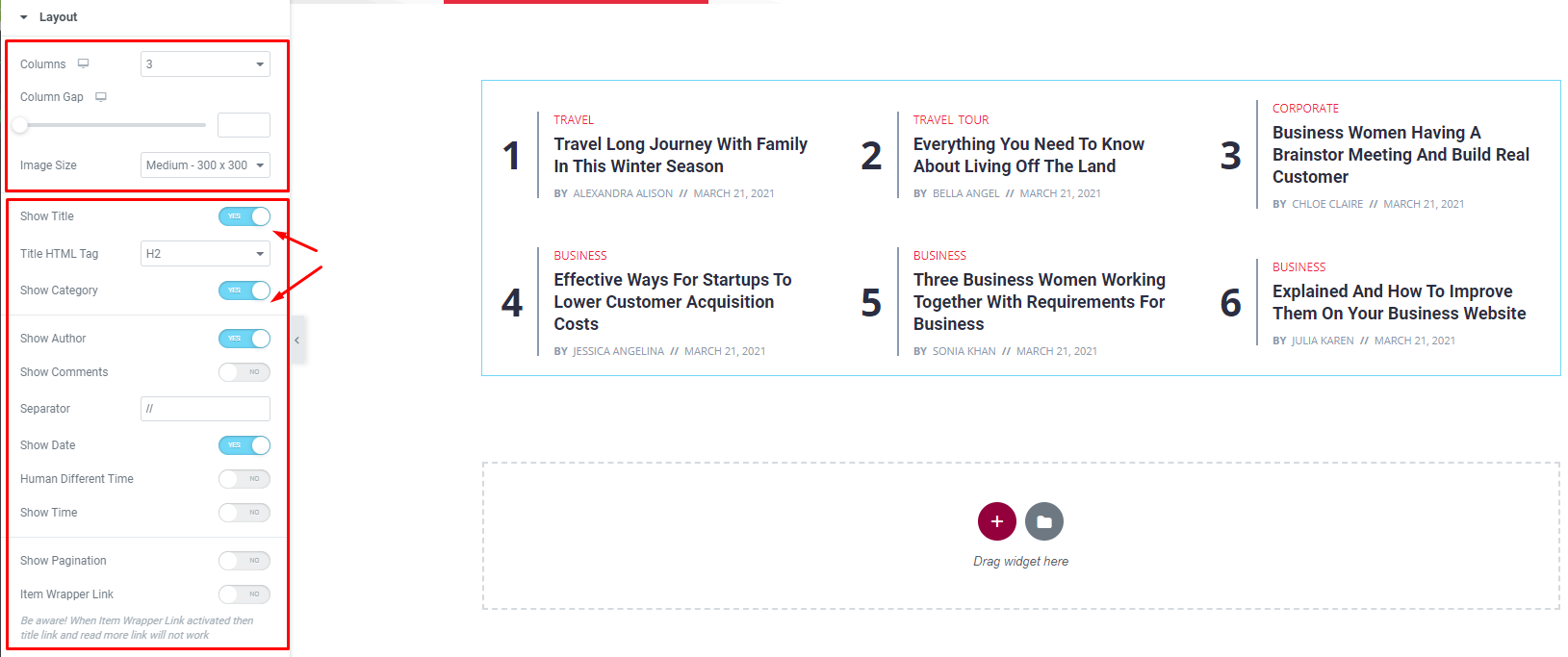Click the desktop responsive icon beside Columns
1568x657 pixels.
tap(85, 63)
